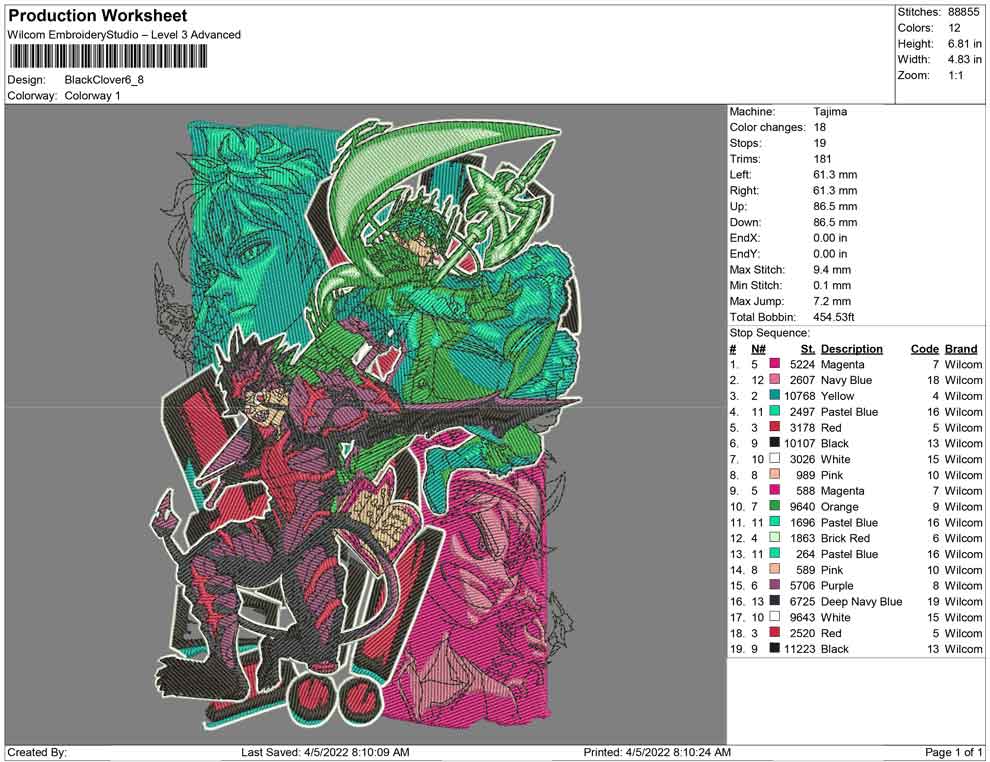Click the St. column header
Viewport: 990px width, 762px height.
click(808, 349)
